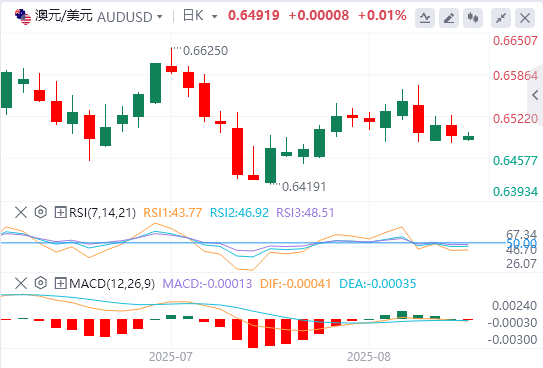
Task: Close the chart with top X
Action: (x=525, y=18)
